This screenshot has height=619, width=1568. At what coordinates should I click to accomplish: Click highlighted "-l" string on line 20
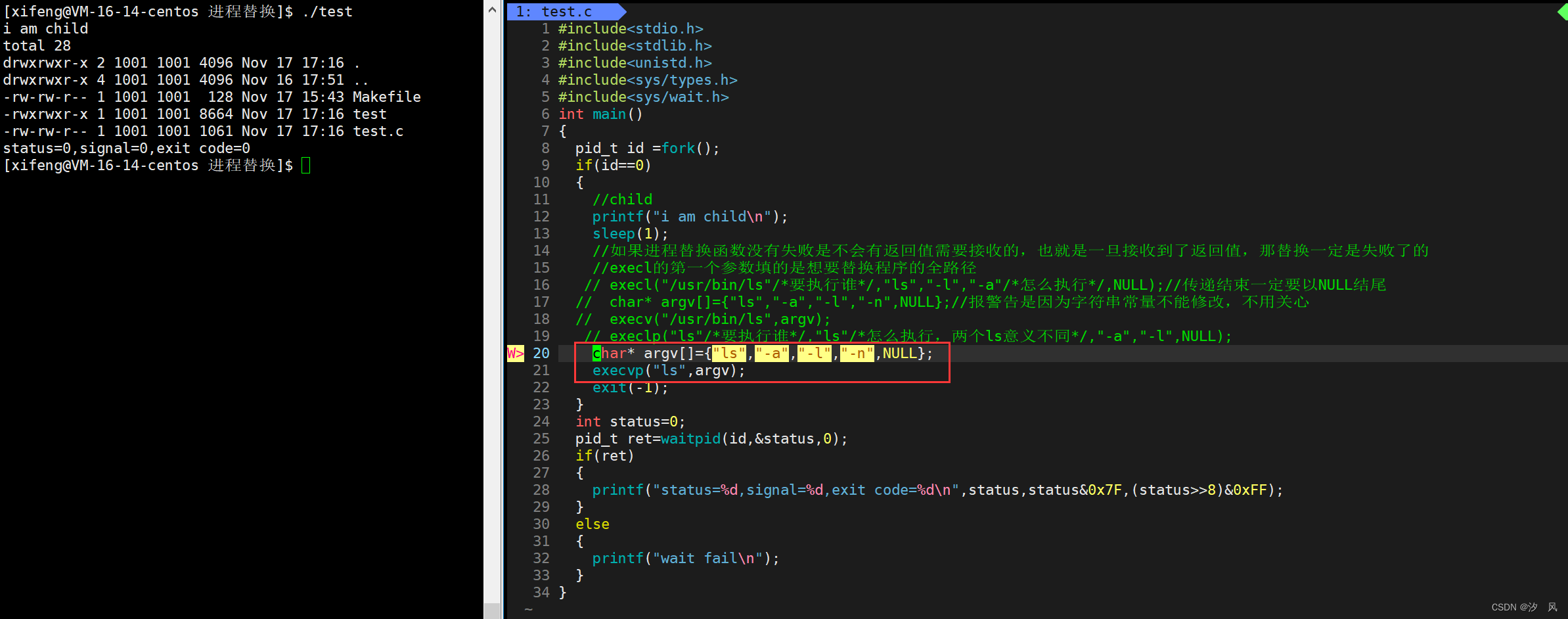815,354
